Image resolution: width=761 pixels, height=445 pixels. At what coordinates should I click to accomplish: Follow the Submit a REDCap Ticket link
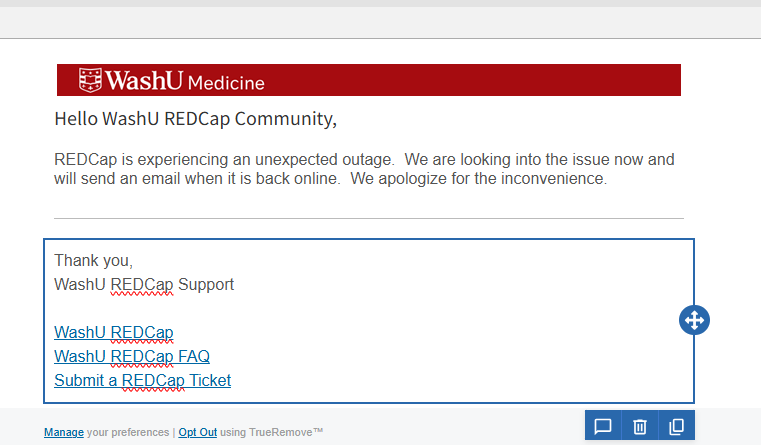tap(143, 380)
